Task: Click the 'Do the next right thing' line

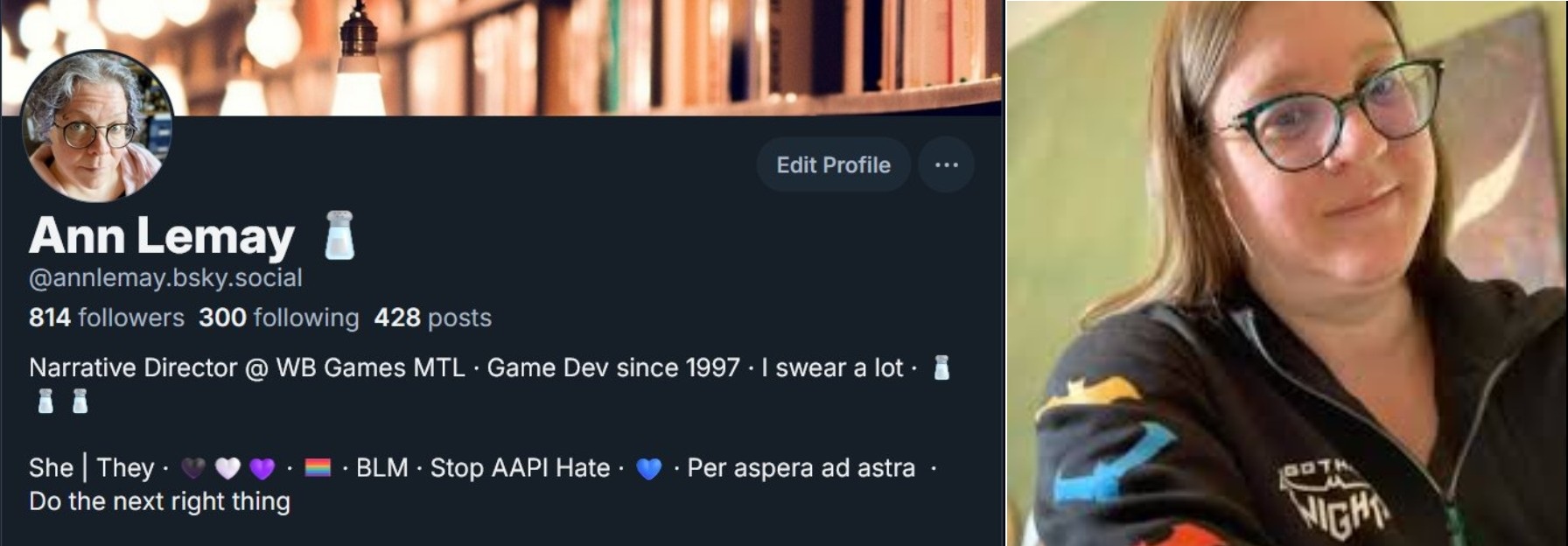Action: click(x=159, y=501)
